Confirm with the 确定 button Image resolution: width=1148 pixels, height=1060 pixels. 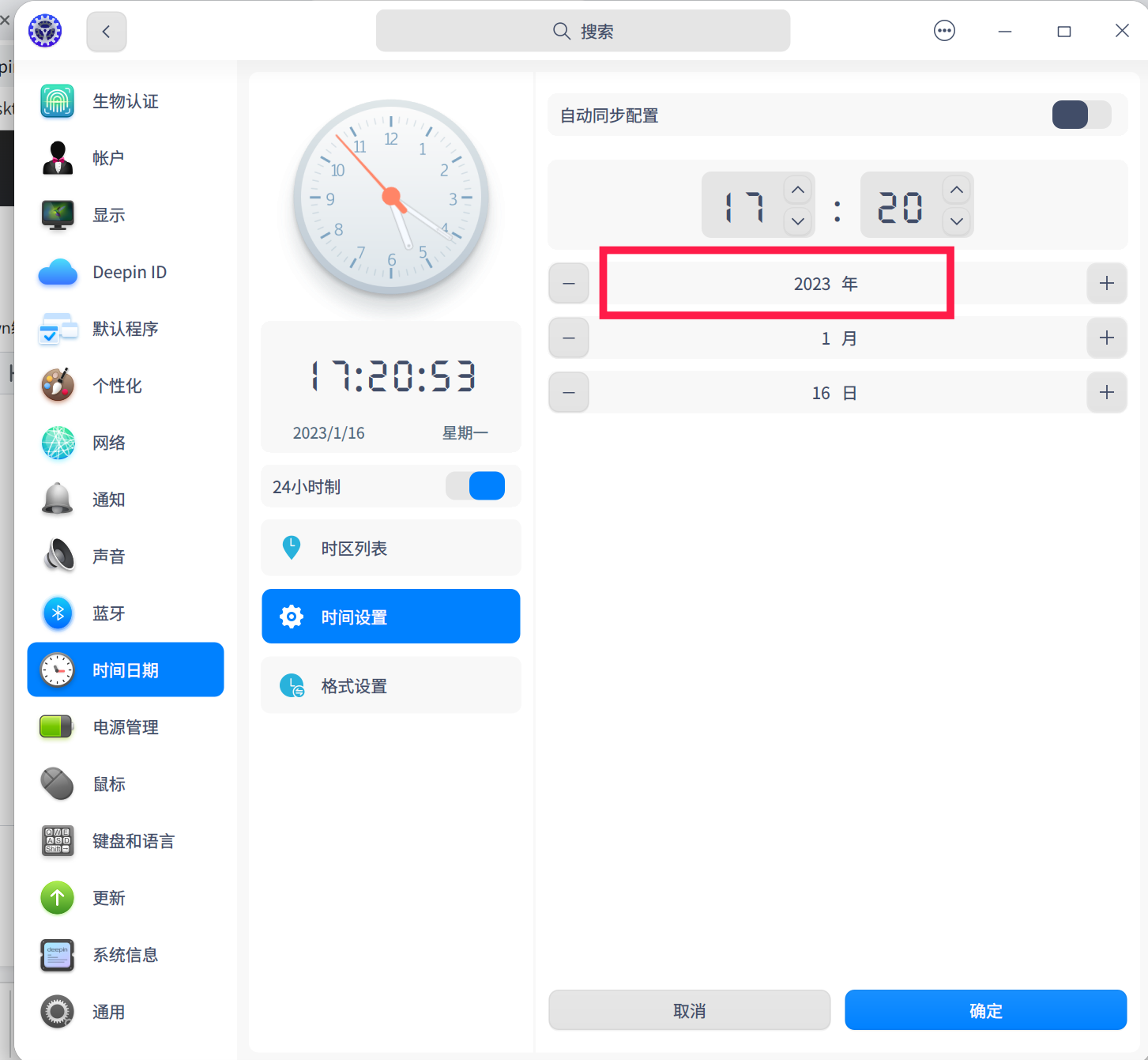[986, 1010]
